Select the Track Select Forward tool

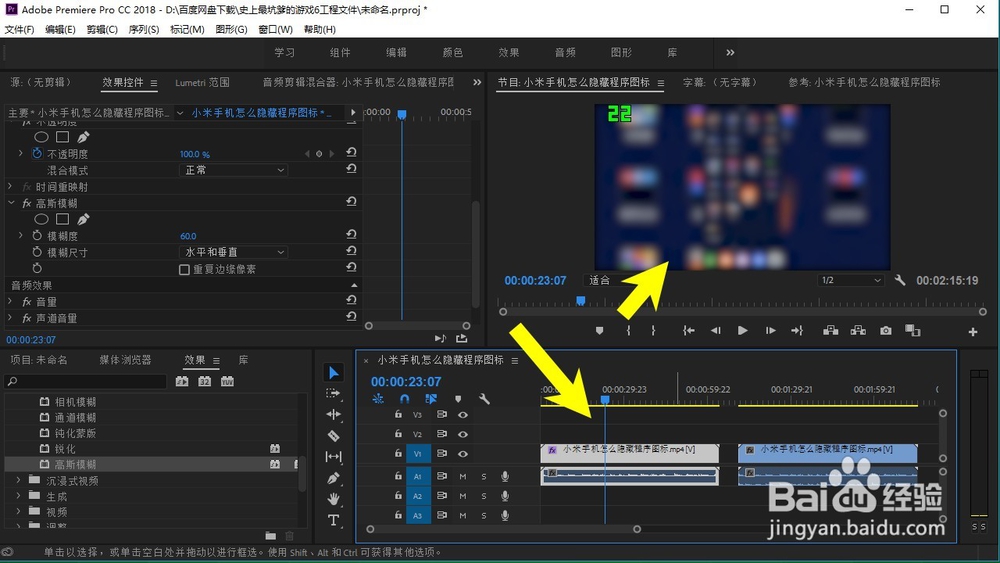[333, 393]
